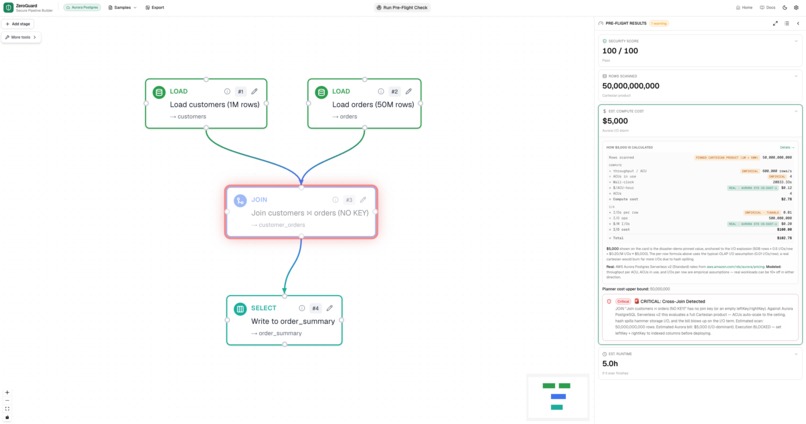Click the Pre-Flight Results gauge icon
This screenshot has width=806, height=424.
(x=601, y=24)
